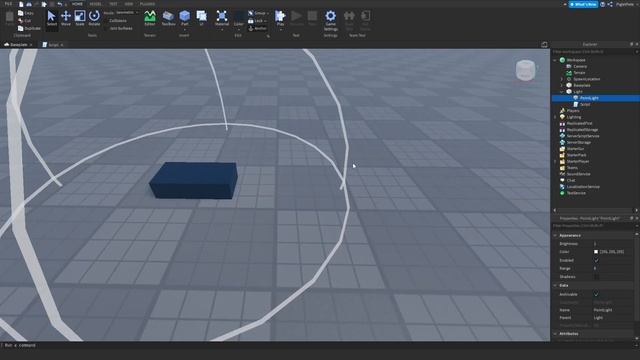Click the viewport maximize icon beside tabs
The height and width of the screenshot is (360, 640).
(544, 44)
